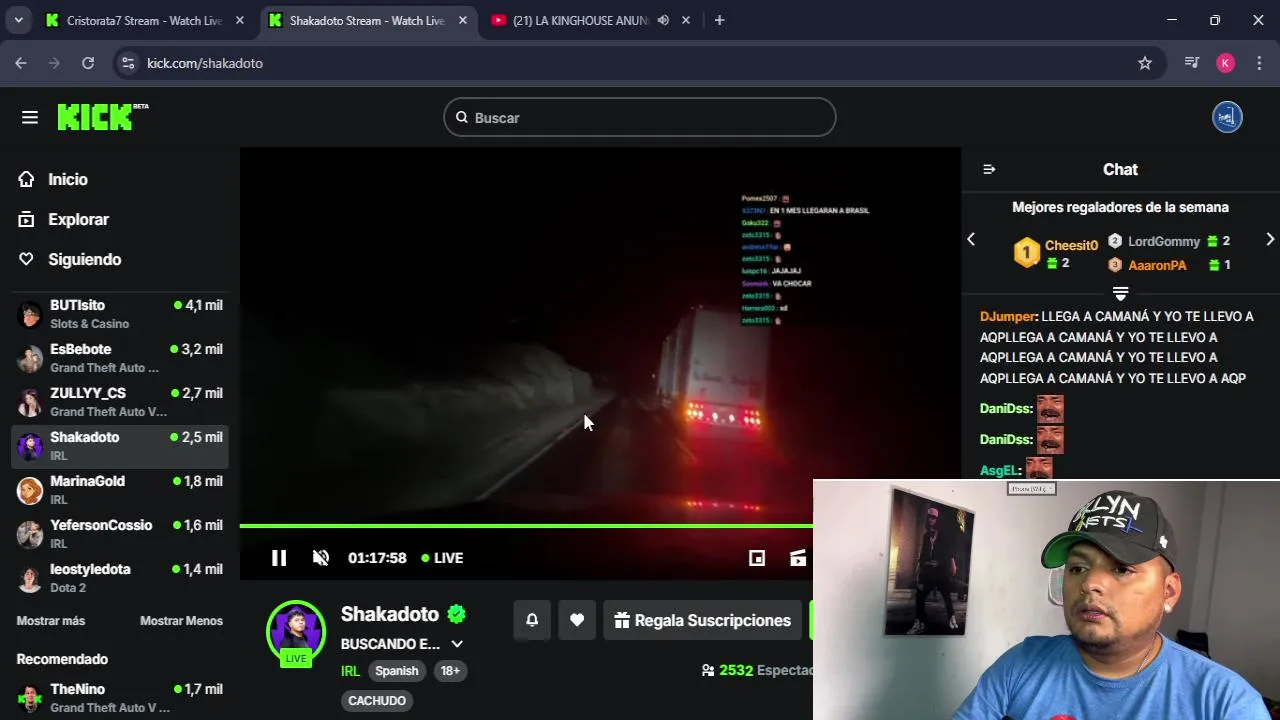This screenshot has height=720, width=1280.
Task: Jump to LIVE position
Action: click(442, 558)
